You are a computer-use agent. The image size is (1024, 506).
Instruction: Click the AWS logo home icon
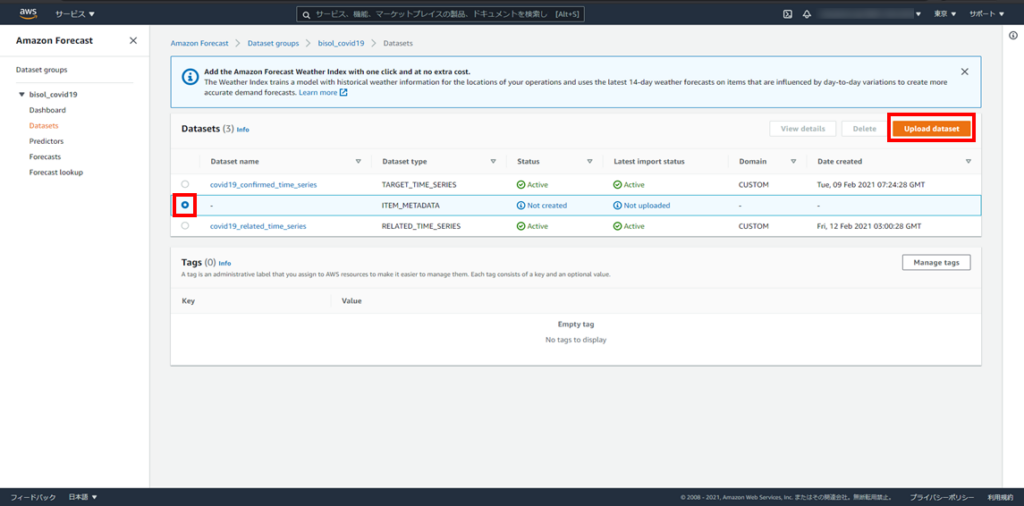(28, 14)
